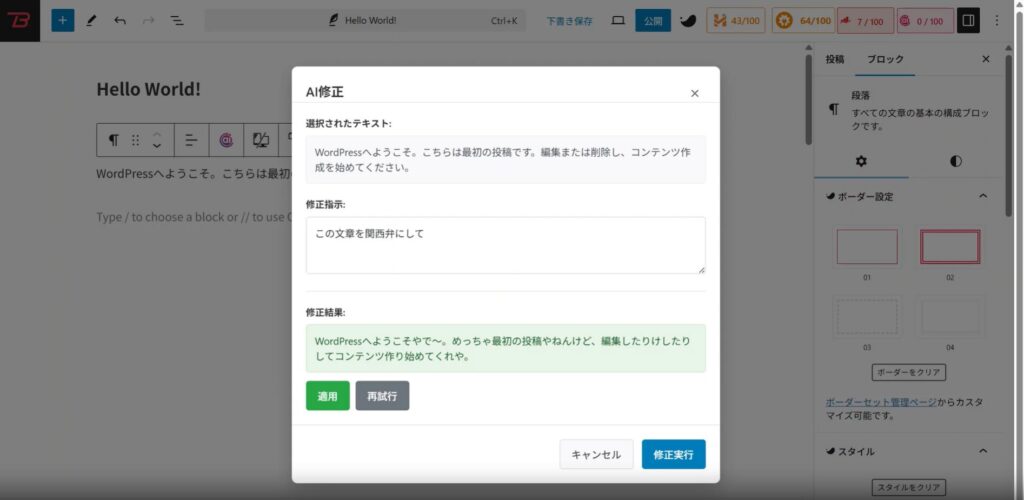This screenshot has height=500, width=1024.
Task: Collapse the ボーダー設定 section
Action: 908,196
